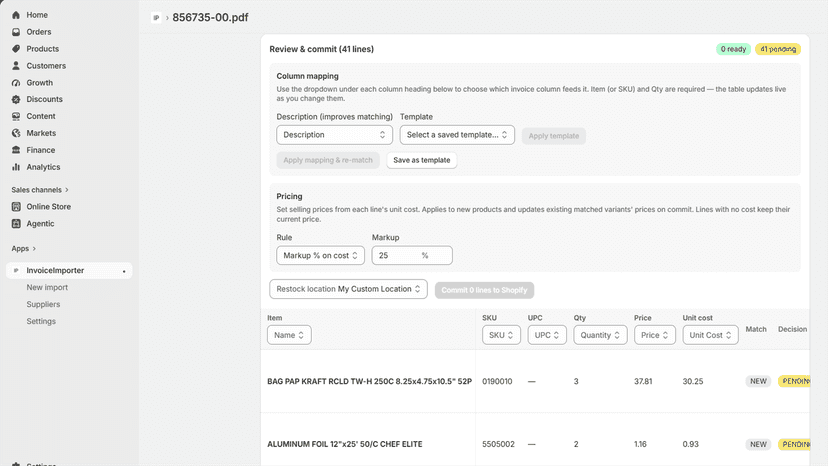Expand the Sales channels section
828x466 pixels.
pyautogui.click(x=40, y=190)
